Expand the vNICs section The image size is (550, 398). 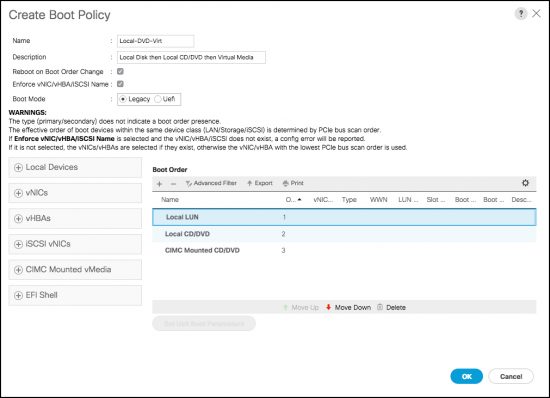point(75,193)
